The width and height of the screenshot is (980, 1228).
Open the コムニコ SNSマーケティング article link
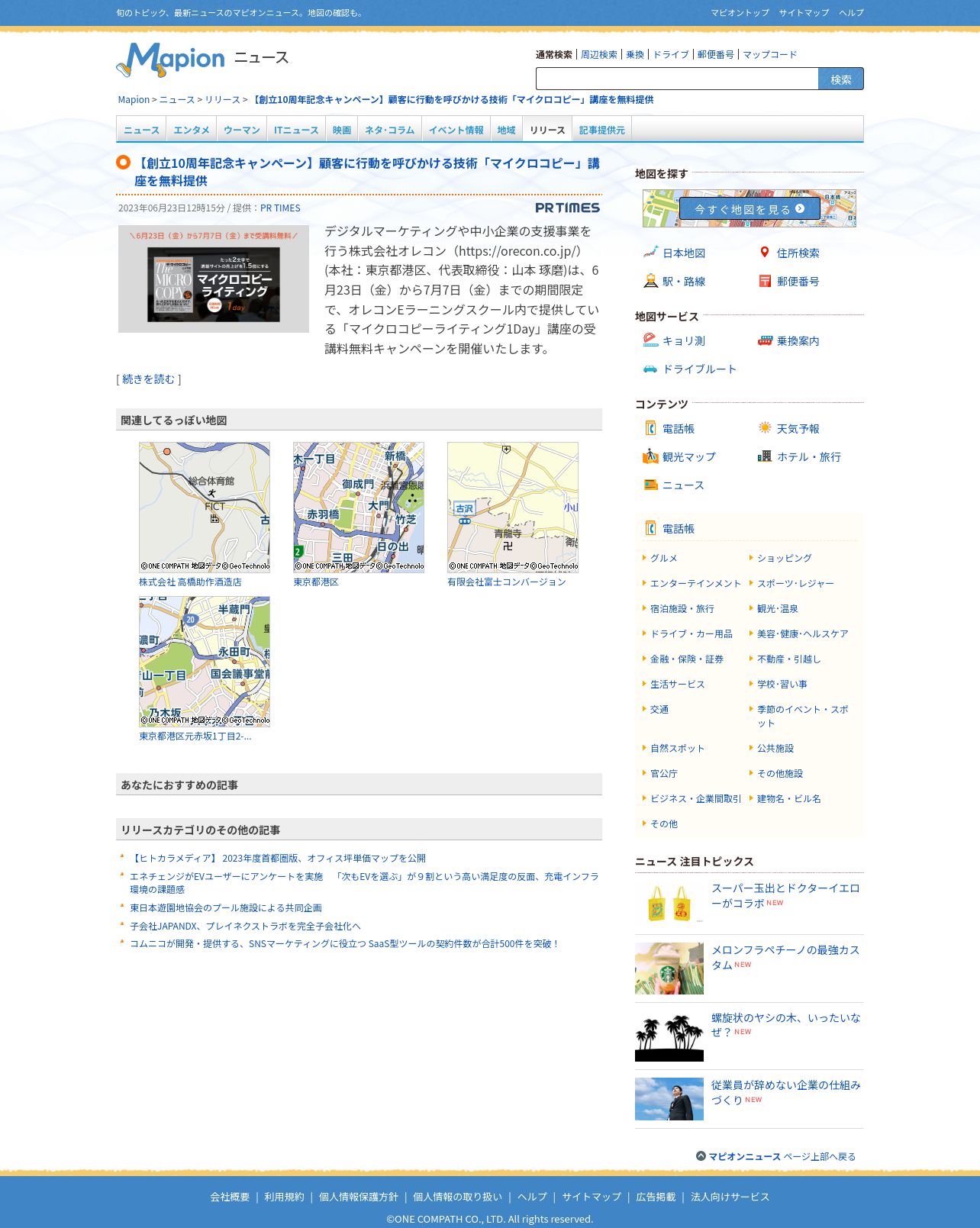pyautogui.click(x=344, y=943)
